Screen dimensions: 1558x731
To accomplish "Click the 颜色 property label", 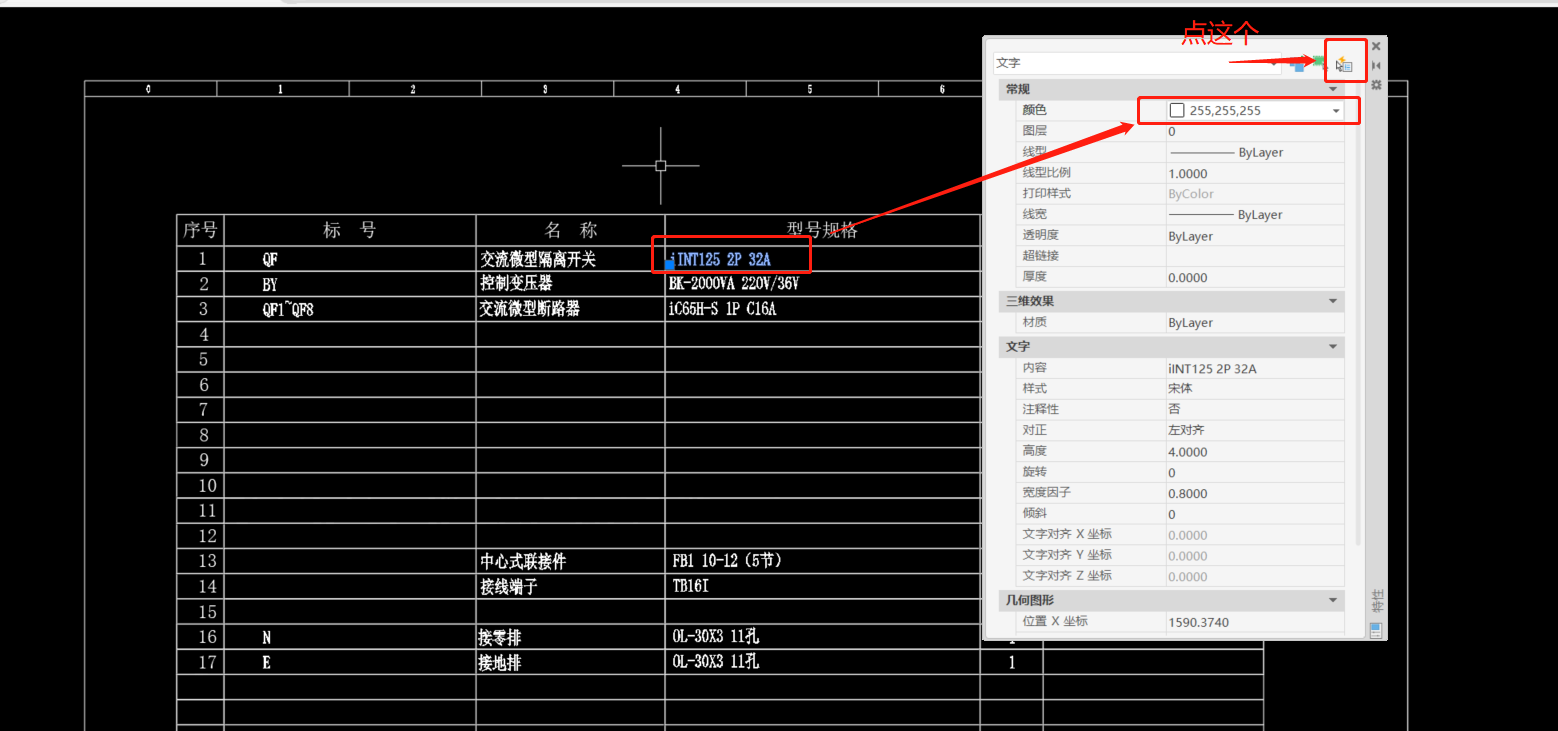I will (1034, 110).
